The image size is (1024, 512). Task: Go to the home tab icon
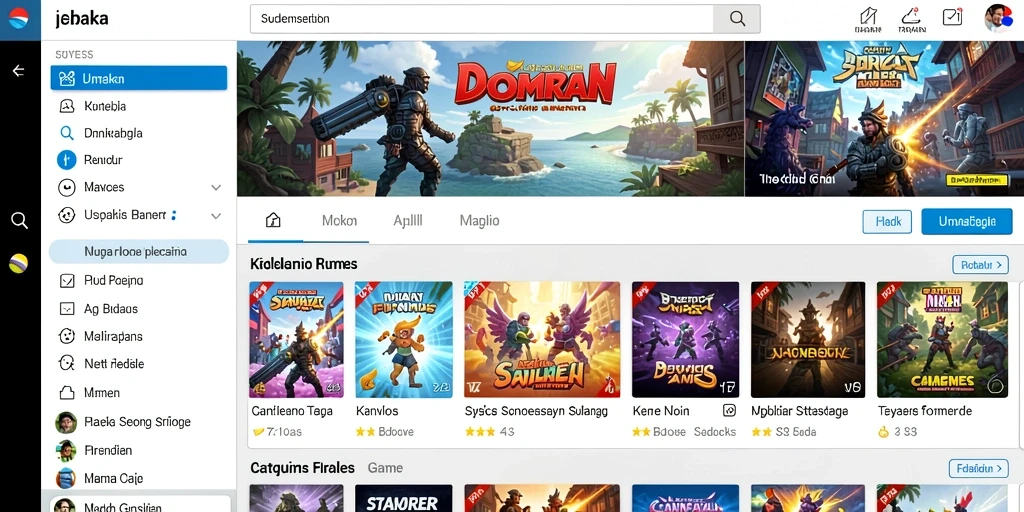pos(273,220)
